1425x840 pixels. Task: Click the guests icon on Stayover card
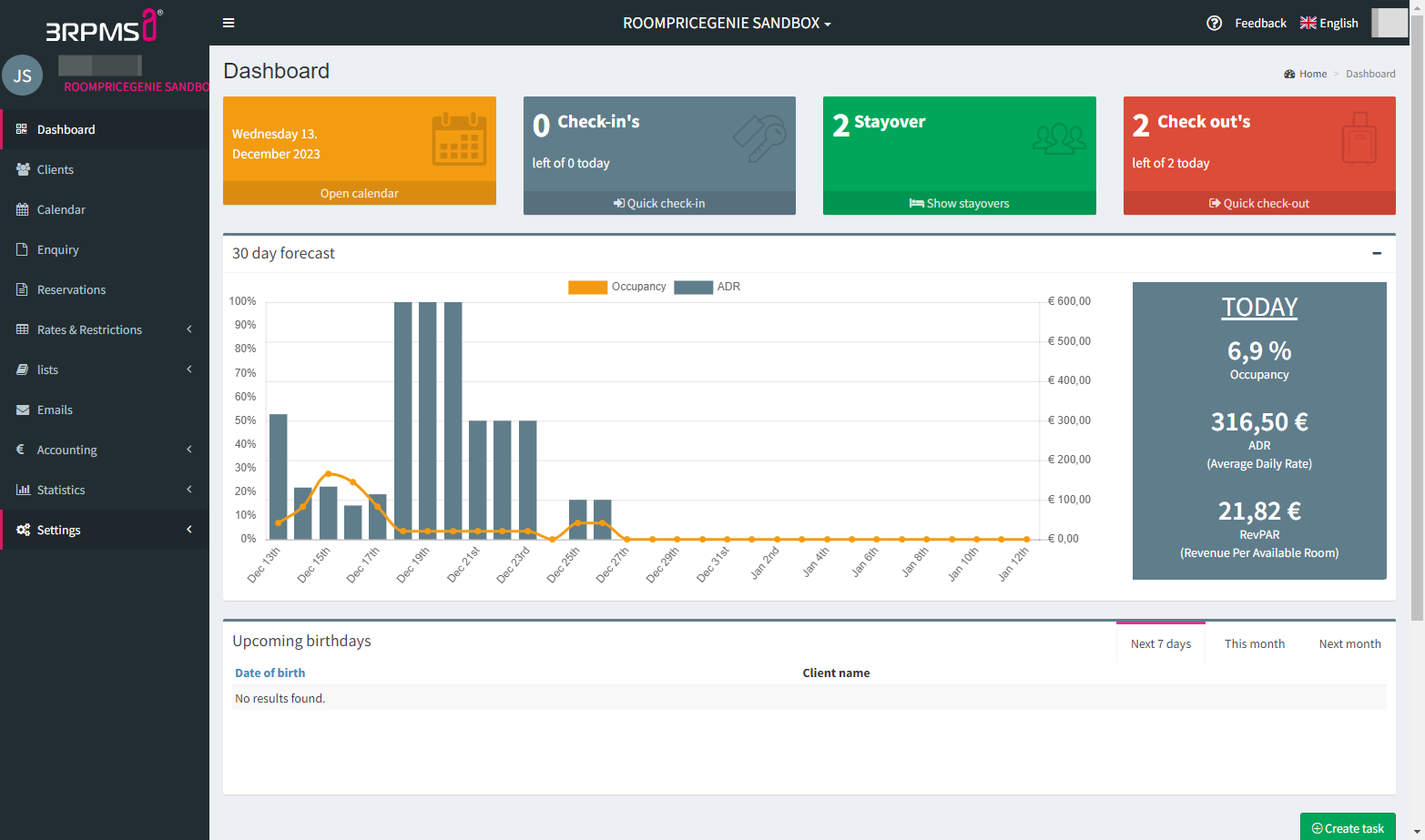coord(1059,139)
